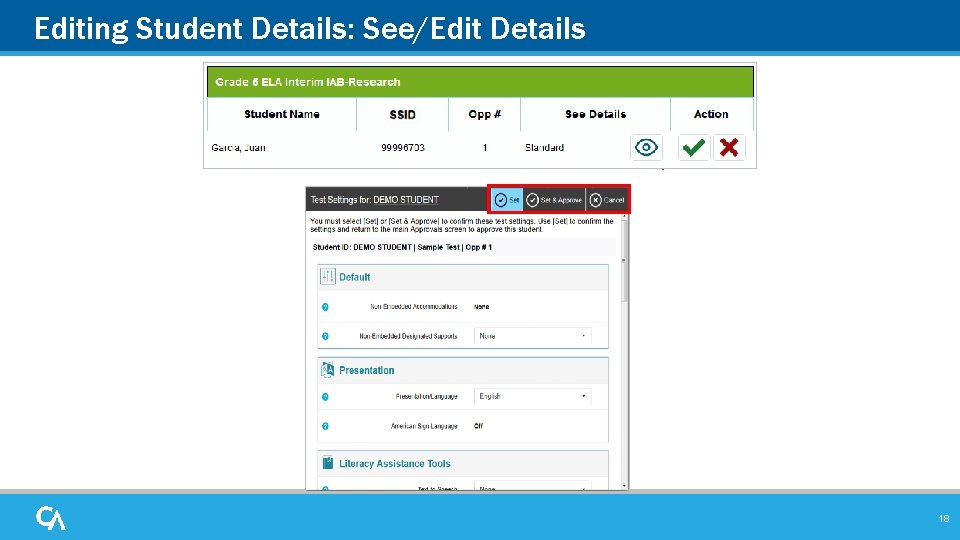Click Non-Embedded Accommodations None value
Viewport: 960px width, 540px height.
pyautogui.click(x=481, y=307)
